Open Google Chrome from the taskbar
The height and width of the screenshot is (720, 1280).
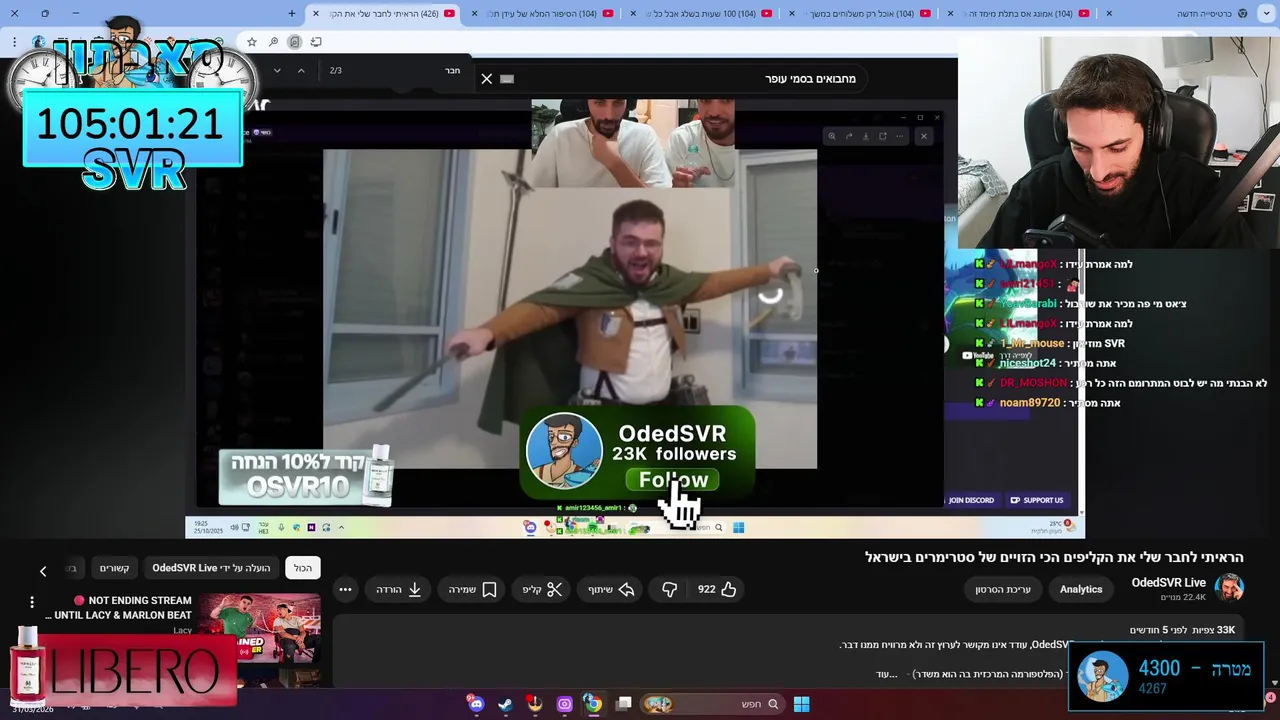pos(593,704)
